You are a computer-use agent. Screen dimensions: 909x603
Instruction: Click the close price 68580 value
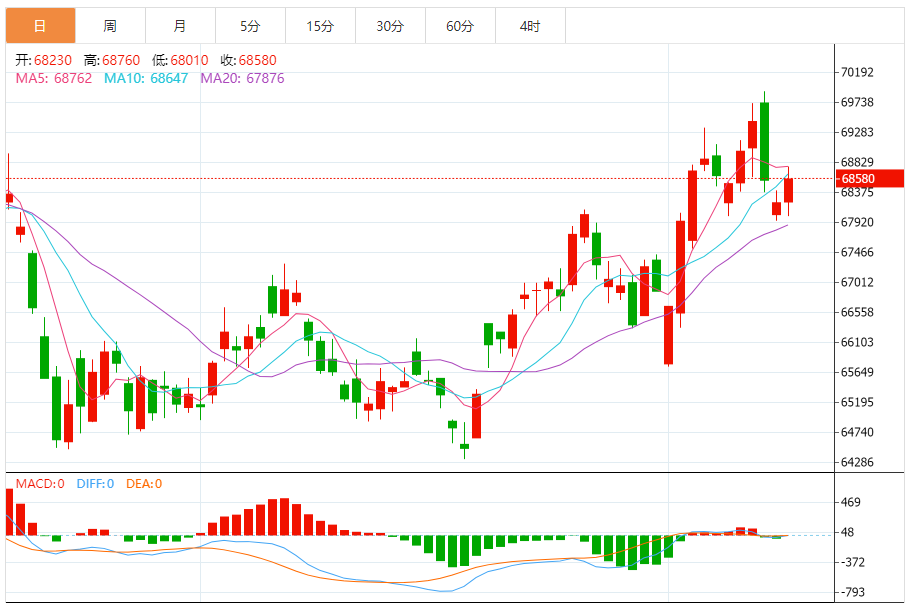(258, 60)
